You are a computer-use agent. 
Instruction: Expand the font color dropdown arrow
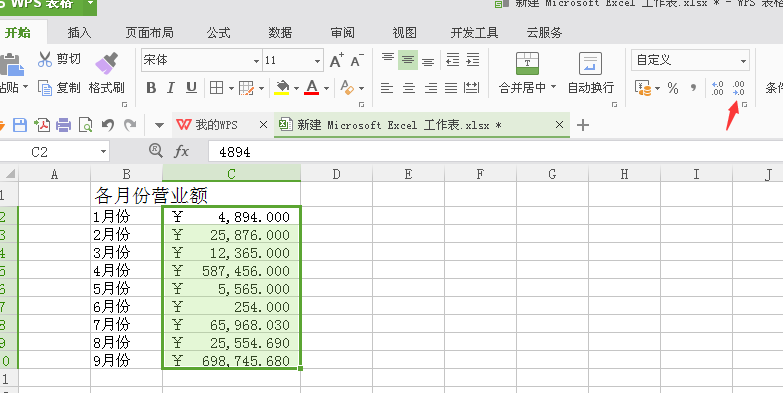pos(327,88)
